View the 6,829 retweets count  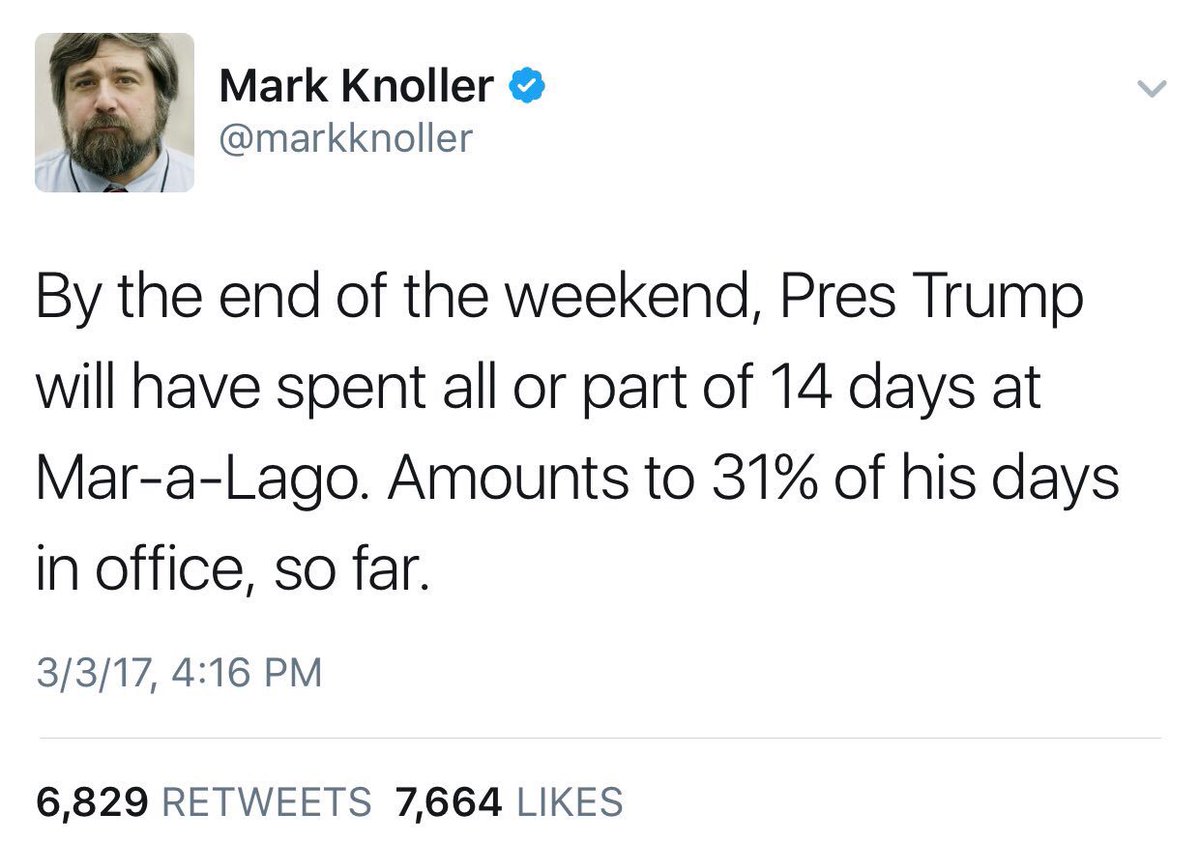[x=93, y=802]
